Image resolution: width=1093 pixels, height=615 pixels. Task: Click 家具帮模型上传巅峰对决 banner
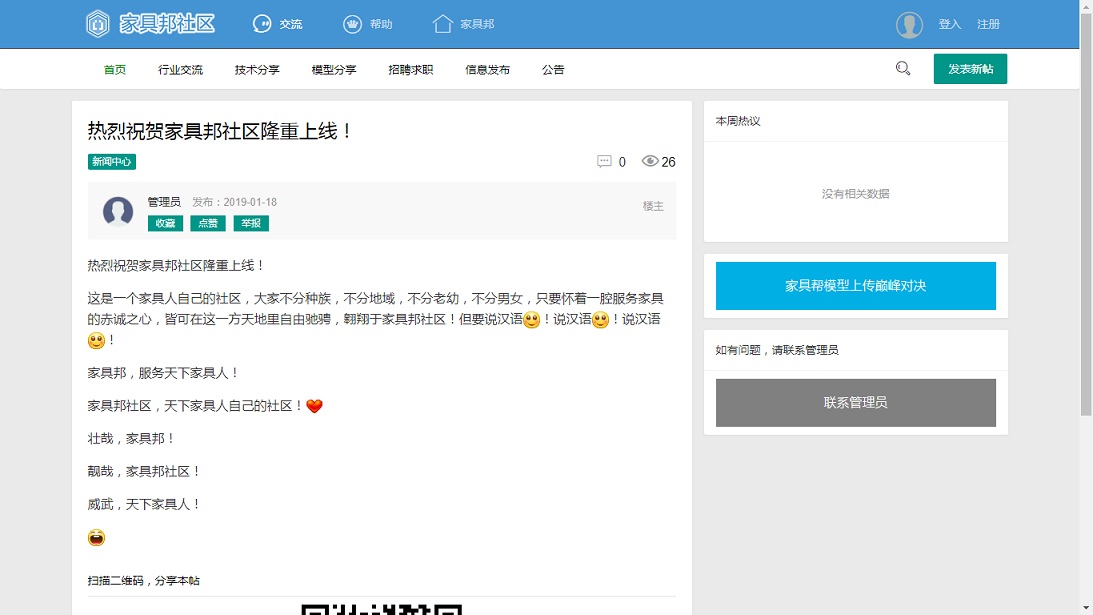point(855,286)
